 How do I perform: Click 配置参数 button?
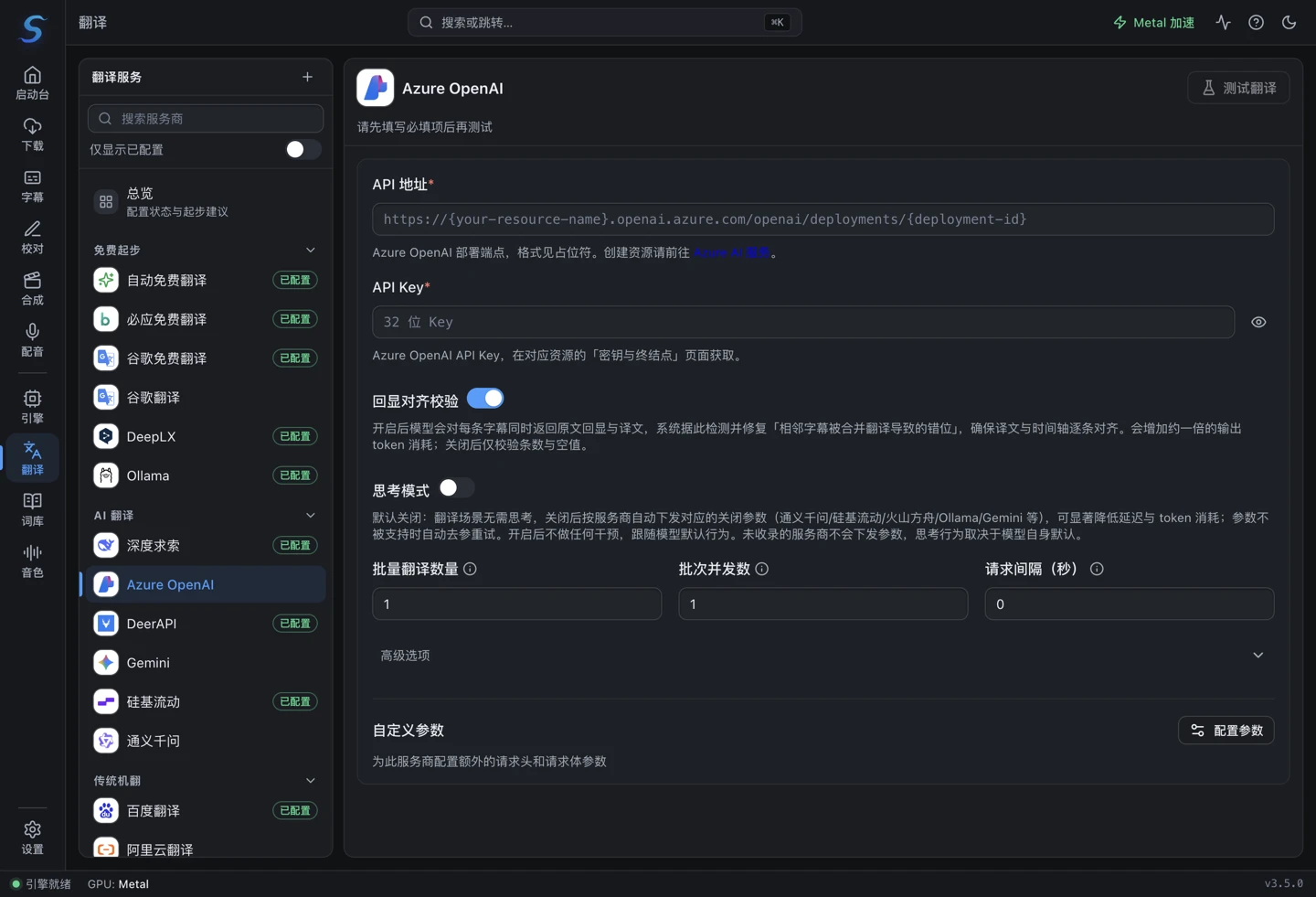(1226, 731)
